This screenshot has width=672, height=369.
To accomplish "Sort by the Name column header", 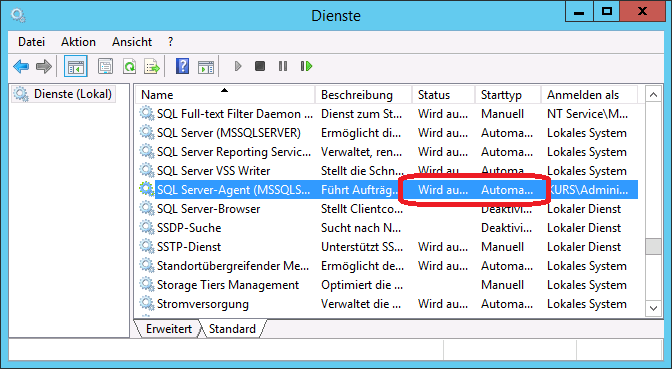I will tap(225, 95).
